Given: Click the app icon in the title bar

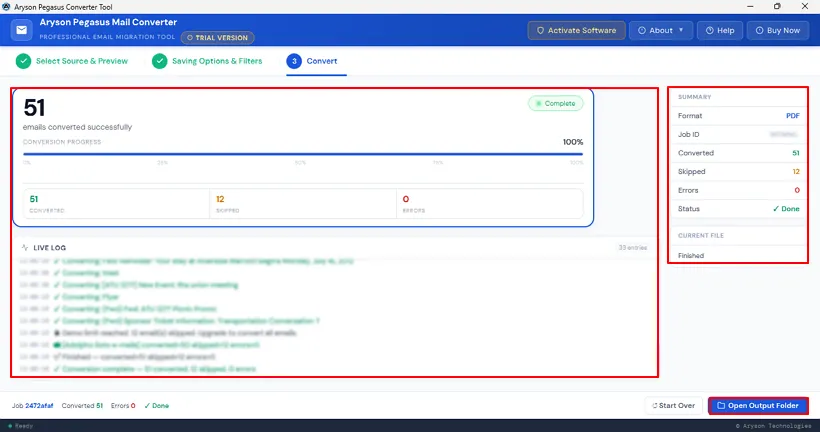Looking at the screenshot, I should (x=6, y=7).
